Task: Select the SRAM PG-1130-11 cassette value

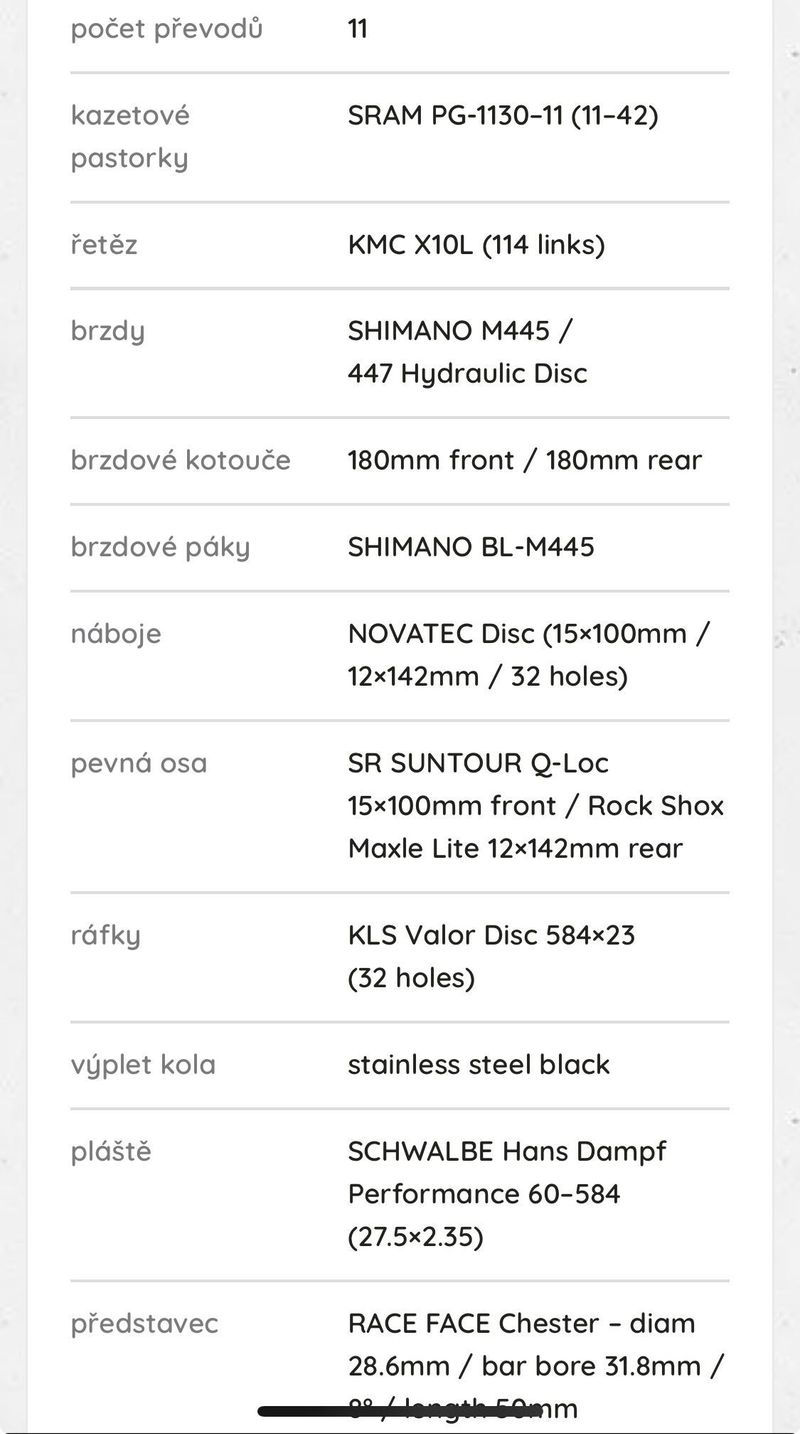Action: point(503,116)
